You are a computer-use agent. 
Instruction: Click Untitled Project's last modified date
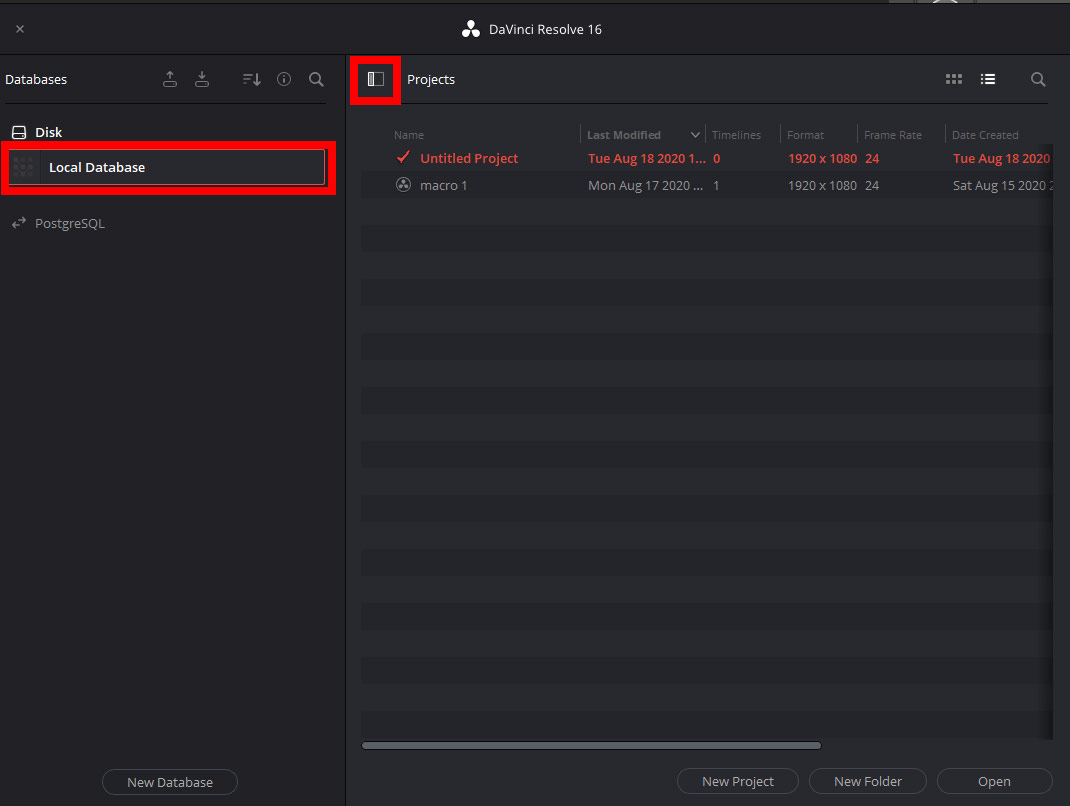pos(646,158)
